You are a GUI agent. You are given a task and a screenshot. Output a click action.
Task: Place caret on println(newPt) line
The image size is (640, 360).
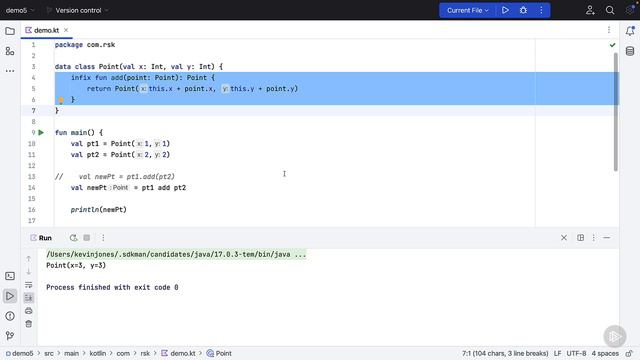[x=98, y=210]
